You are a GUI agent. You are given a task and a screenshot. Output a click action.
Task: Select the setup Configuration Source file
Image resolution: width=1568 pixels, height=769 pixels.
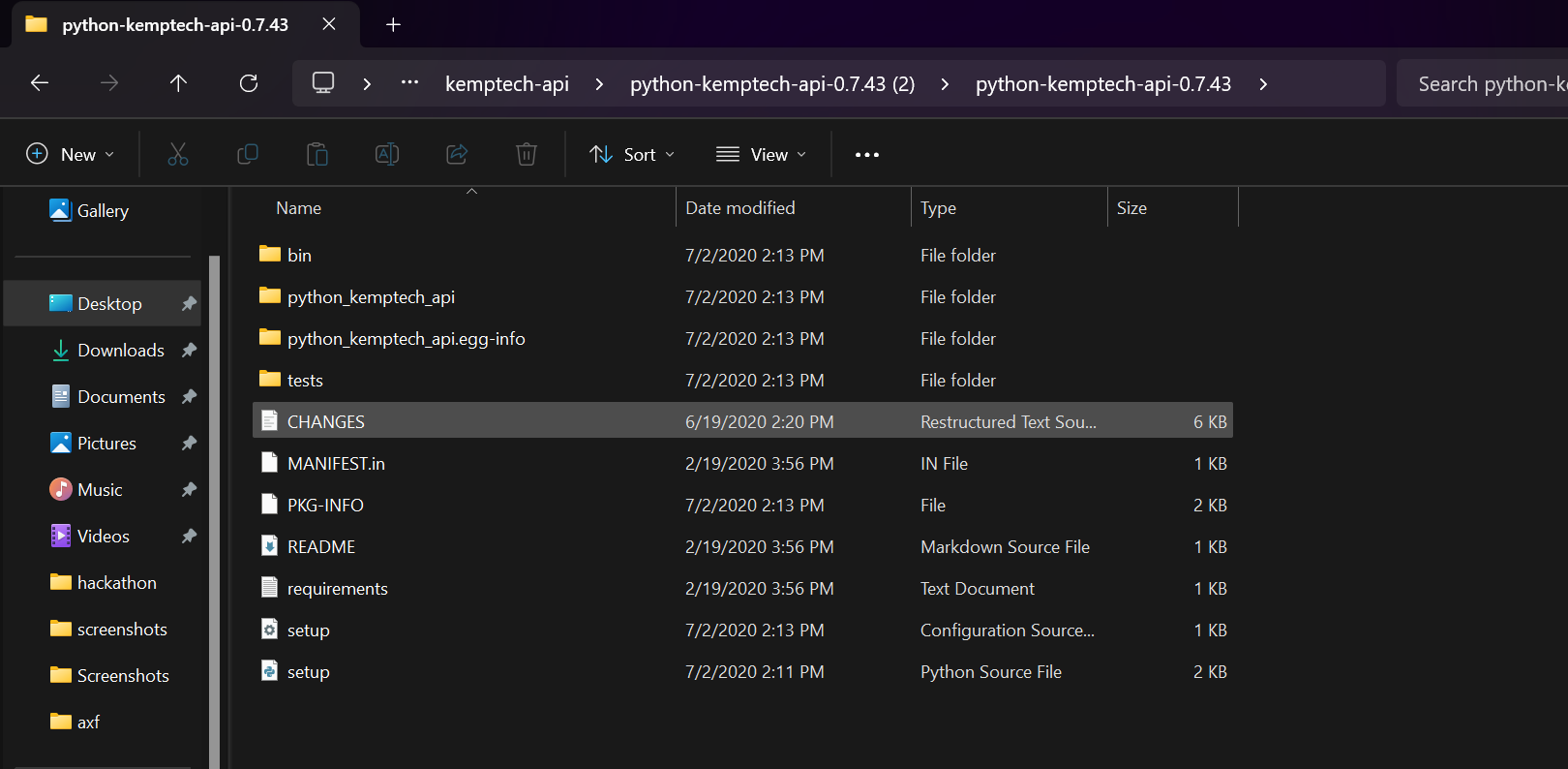coord(742,631)
